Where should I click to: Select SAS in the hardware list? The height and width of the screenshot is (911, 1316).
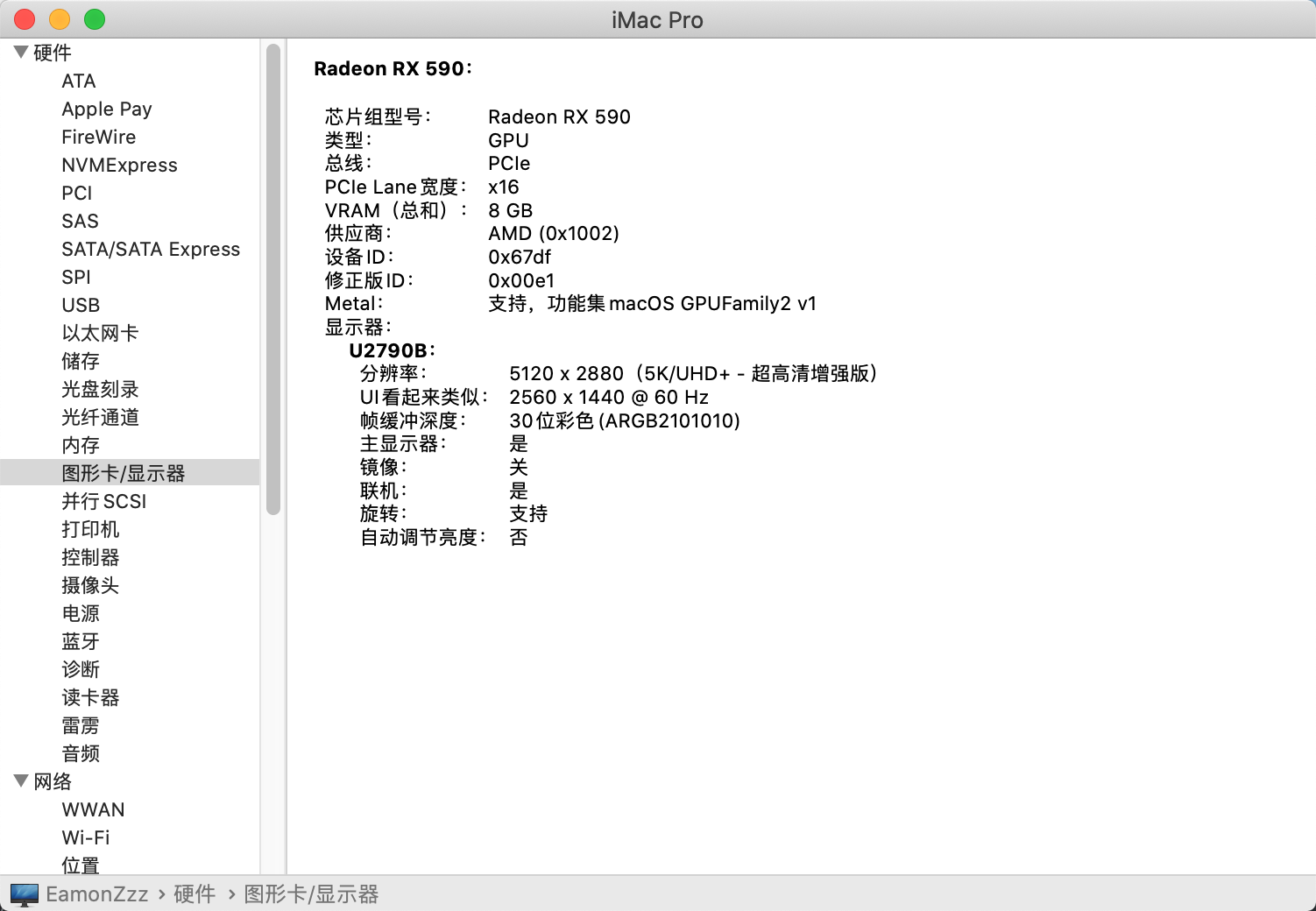click(x=80, y=221)
